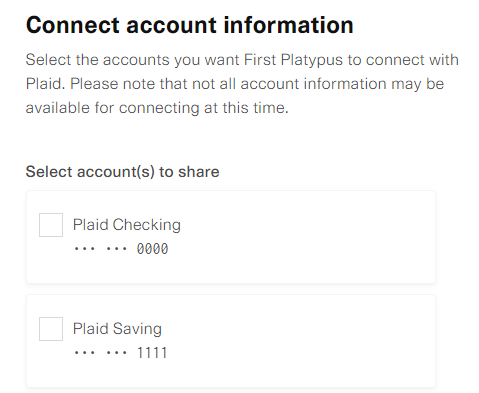The image size is (479, 393).
Task: Check the Plaid Checking checkbox
Action: pyautogui.click(x=51, y=225)
